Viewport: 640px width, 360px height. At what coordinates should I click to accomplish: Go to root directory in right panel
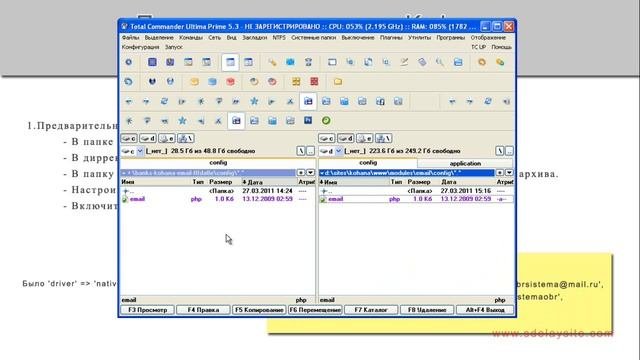coord(500,151)
